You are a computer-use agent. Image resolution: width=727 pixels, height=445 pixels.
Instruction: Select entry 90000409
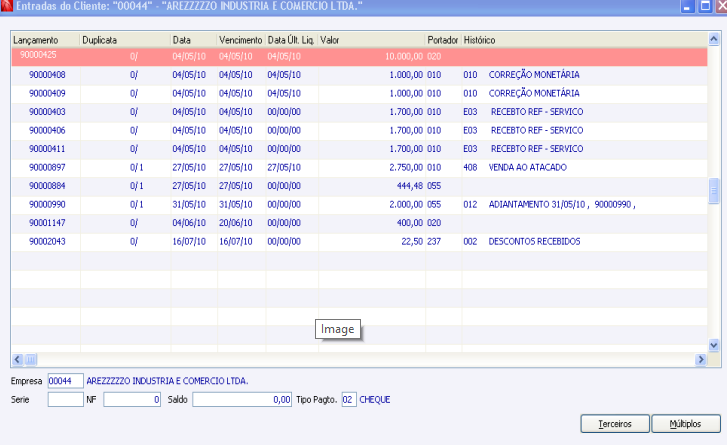pyautogui.click(x=359, y=94)
